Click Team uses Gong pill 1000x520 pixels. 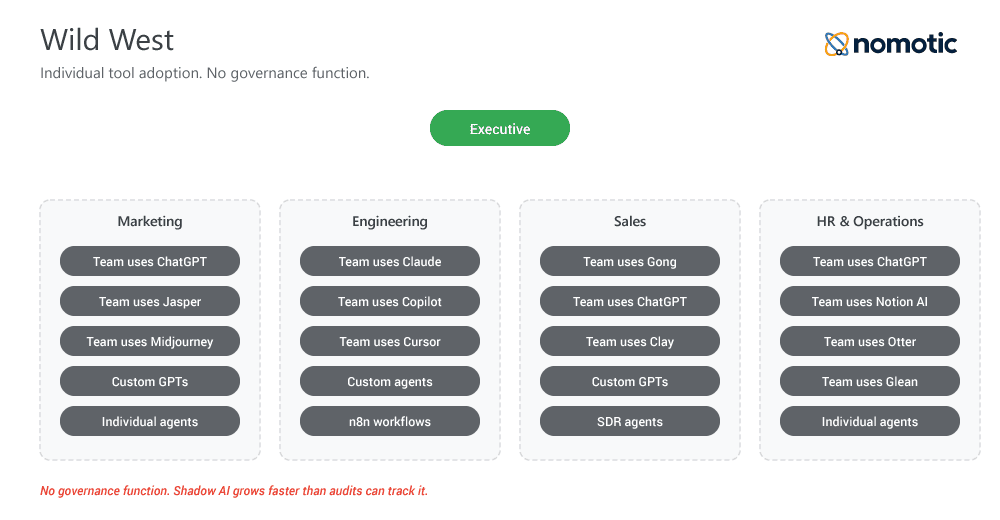[x=630, y=261]
